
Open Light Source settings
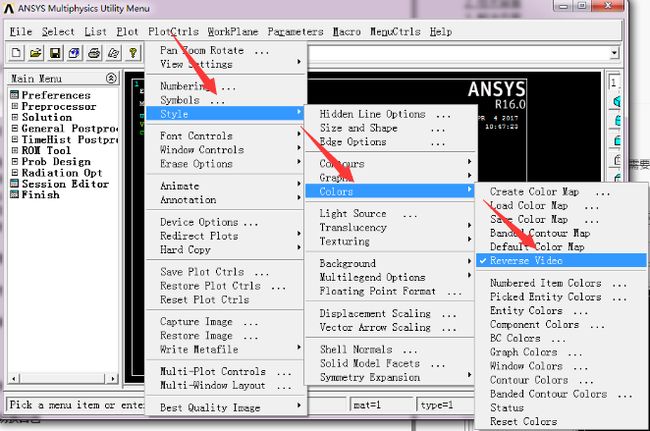pos(390,213)
